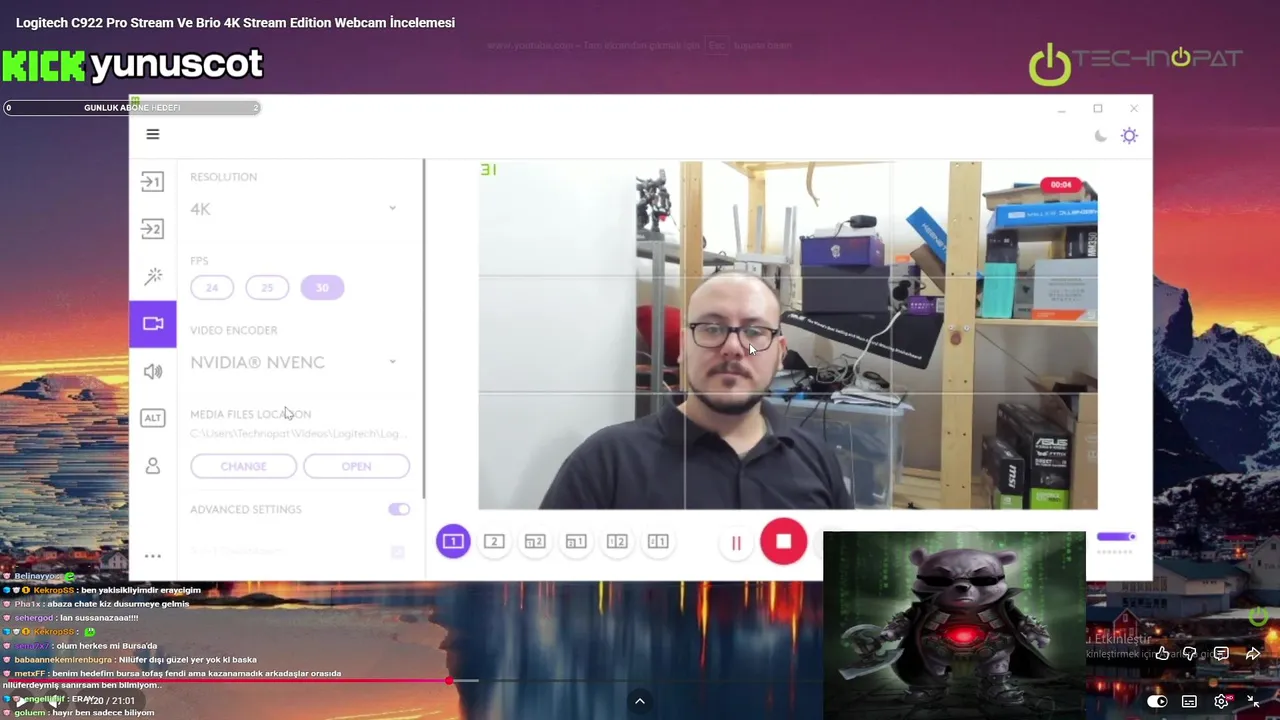
Task: Select 30 FPS option
Action: (x=322, y=288)
